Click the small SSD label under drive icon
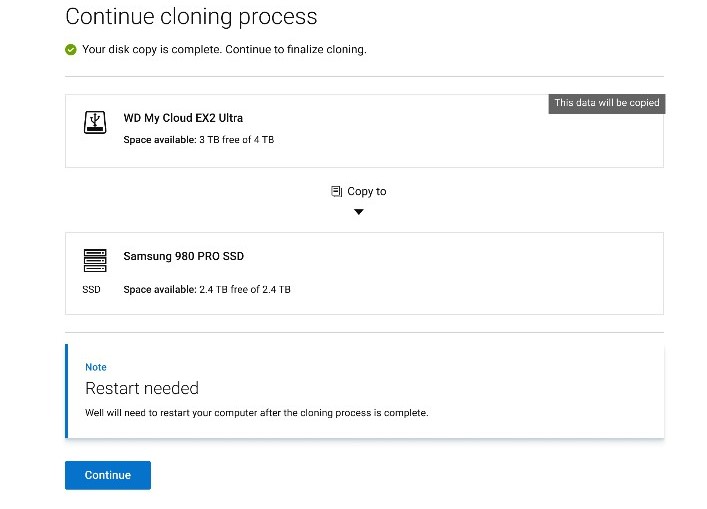This screenshot has width=707, height=509. [91, 290]
